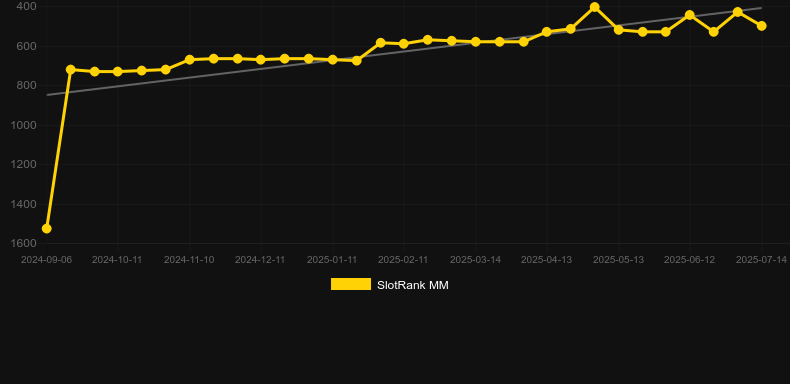
Task: Click the highest peak point near rank 400
Action: [x=595, y=7]
